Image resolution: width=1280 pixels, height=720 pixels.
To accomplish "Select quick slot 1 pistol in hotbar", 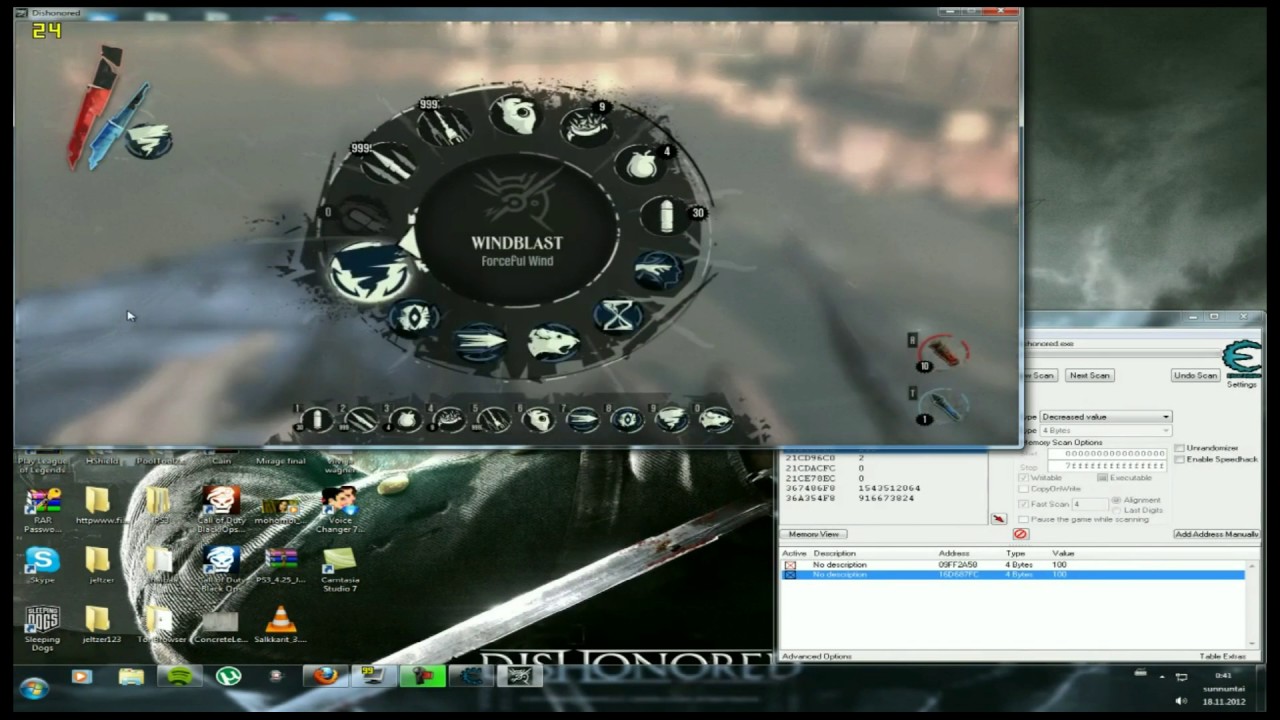I will (317, 419).
